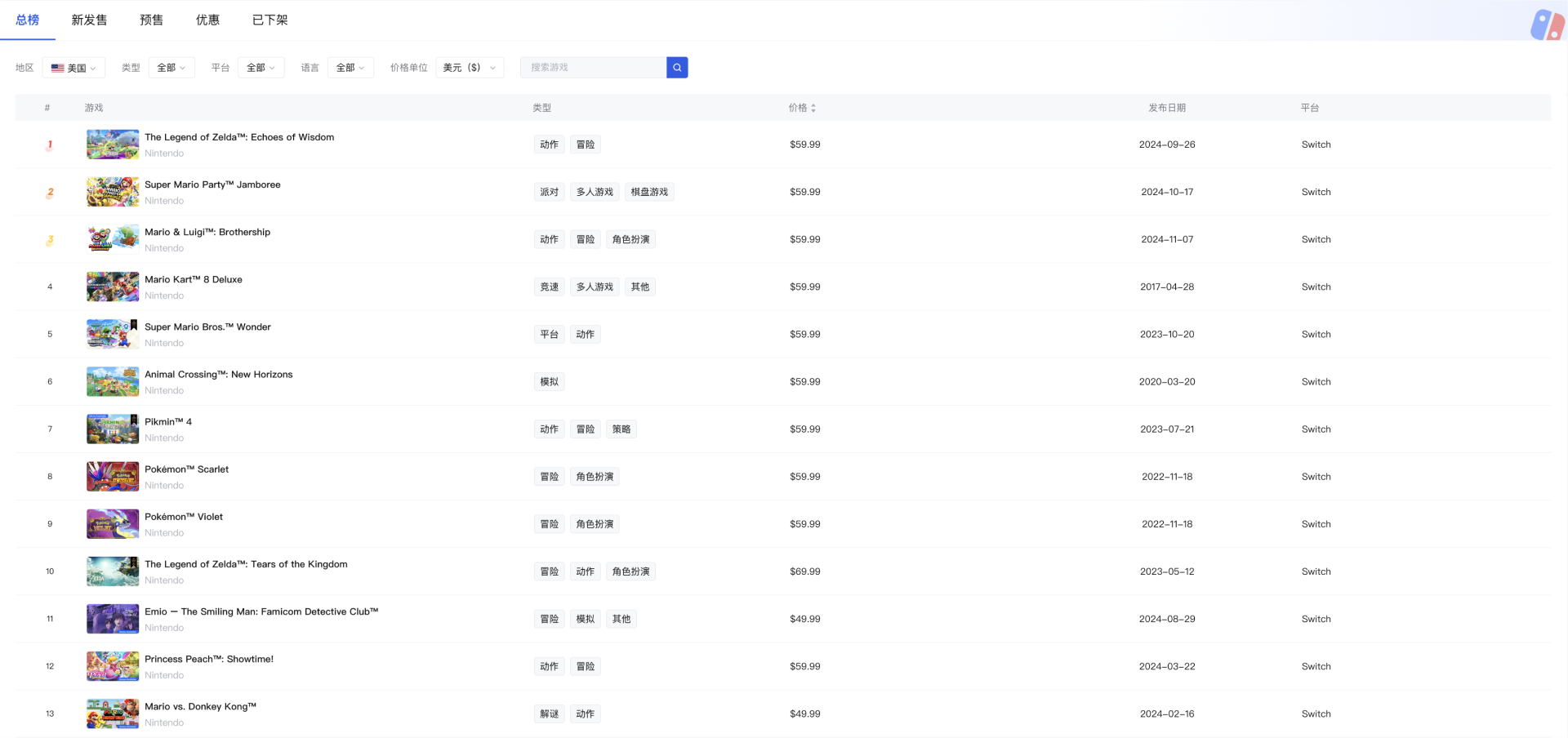Open Tears of the Kingdom title link
This screenshot has height=738, width=1568.
pos(246,564)
